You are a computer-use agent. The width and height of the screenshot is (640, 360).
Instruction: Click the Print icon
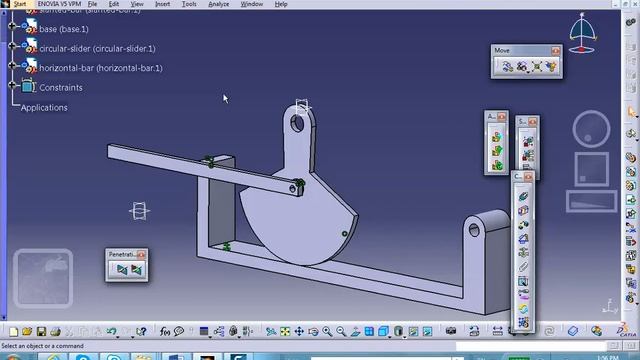point(55,331)
